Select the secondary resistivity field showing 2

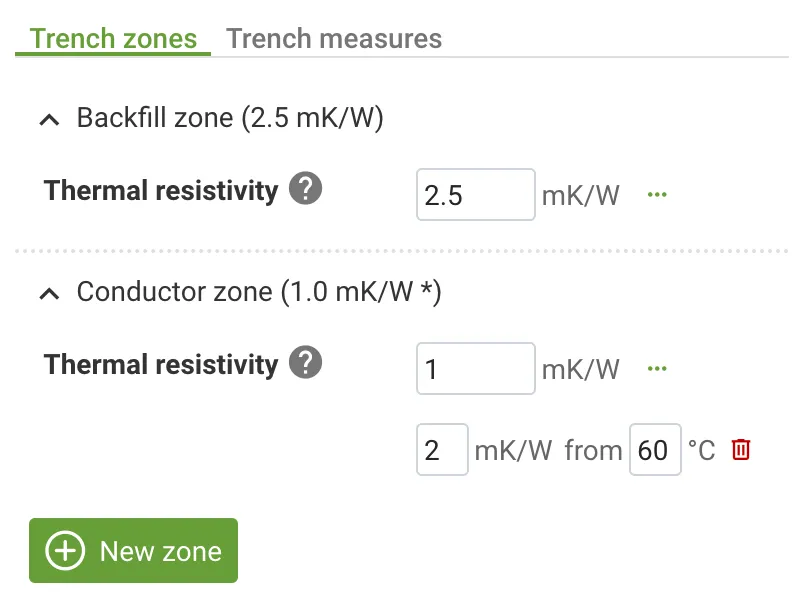click(x=442, y=450)
